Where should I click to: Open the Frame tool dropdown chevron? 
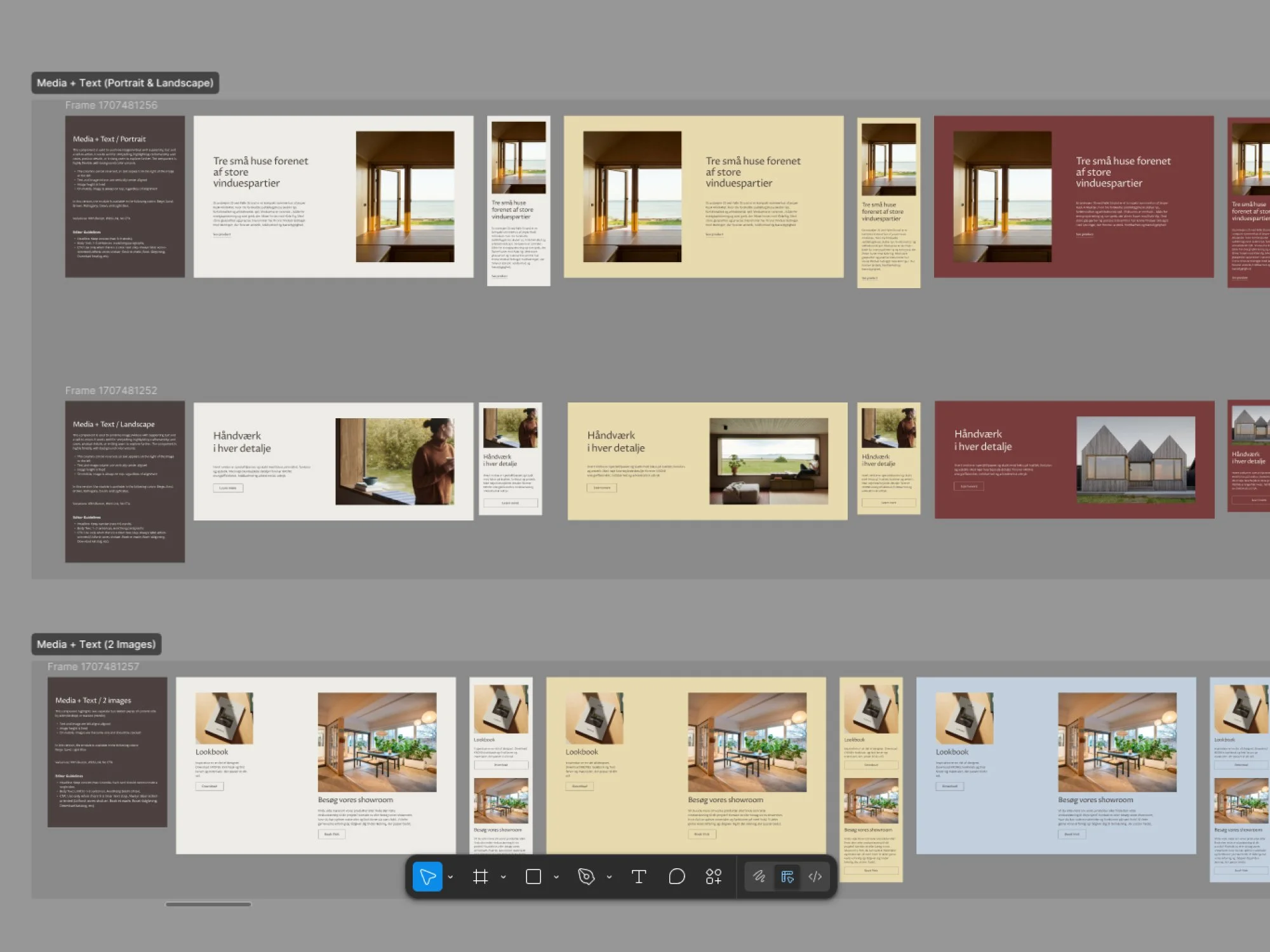(504, 877)
